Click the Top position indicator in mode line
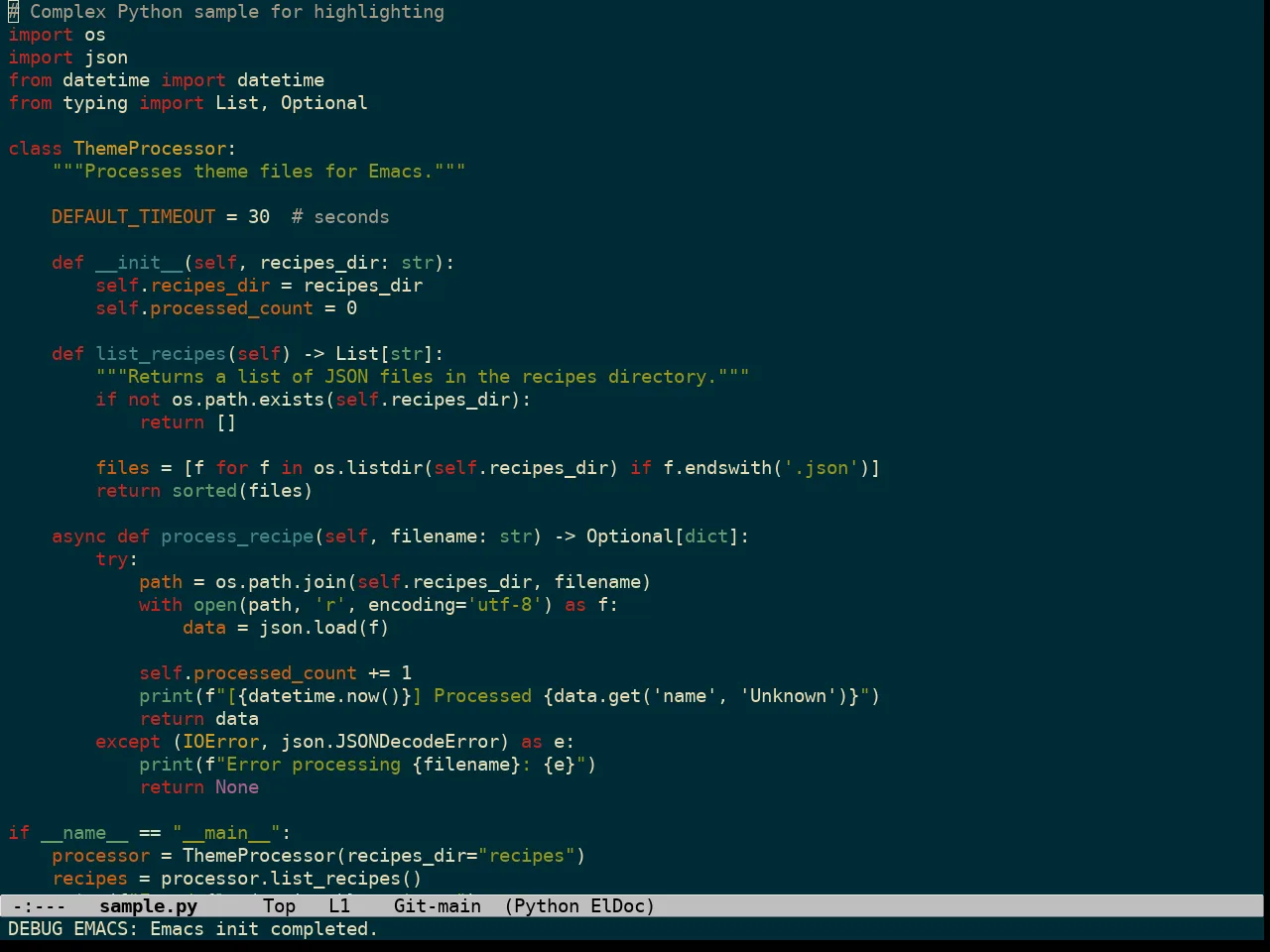The width and height of the screenshot is (1270, 952). click(279, 905)
